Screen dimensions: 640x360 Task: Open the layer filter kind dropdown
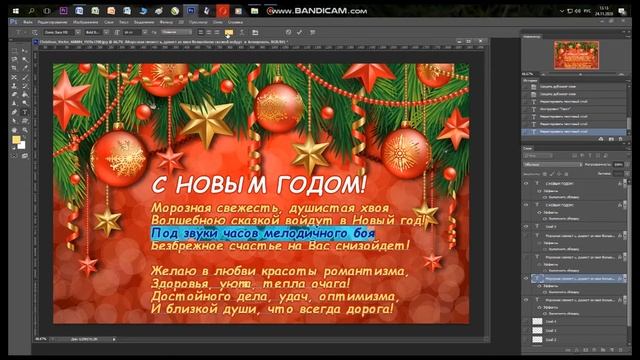(x=538, y=156)
